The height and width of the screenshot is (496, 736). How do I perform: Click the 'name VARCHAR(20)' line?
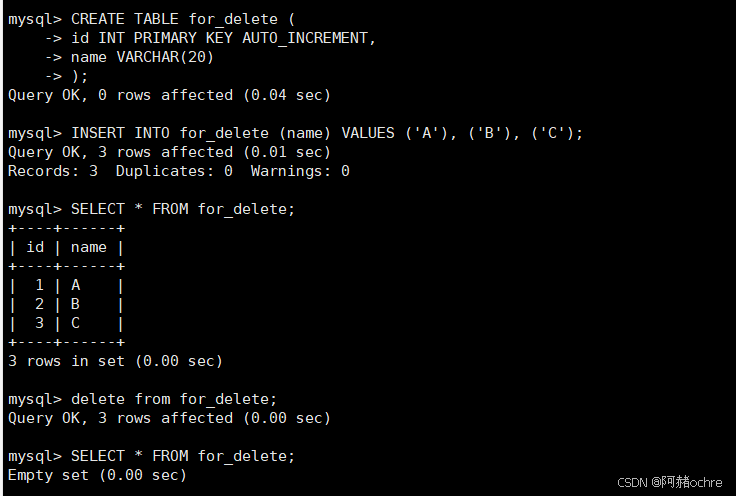143,57
